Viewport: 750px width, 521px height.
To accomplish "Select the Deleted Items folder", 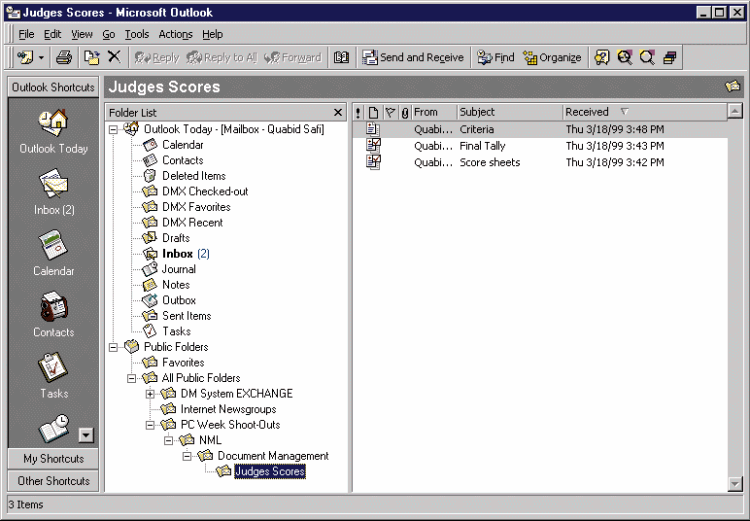I will coord(194,176).
